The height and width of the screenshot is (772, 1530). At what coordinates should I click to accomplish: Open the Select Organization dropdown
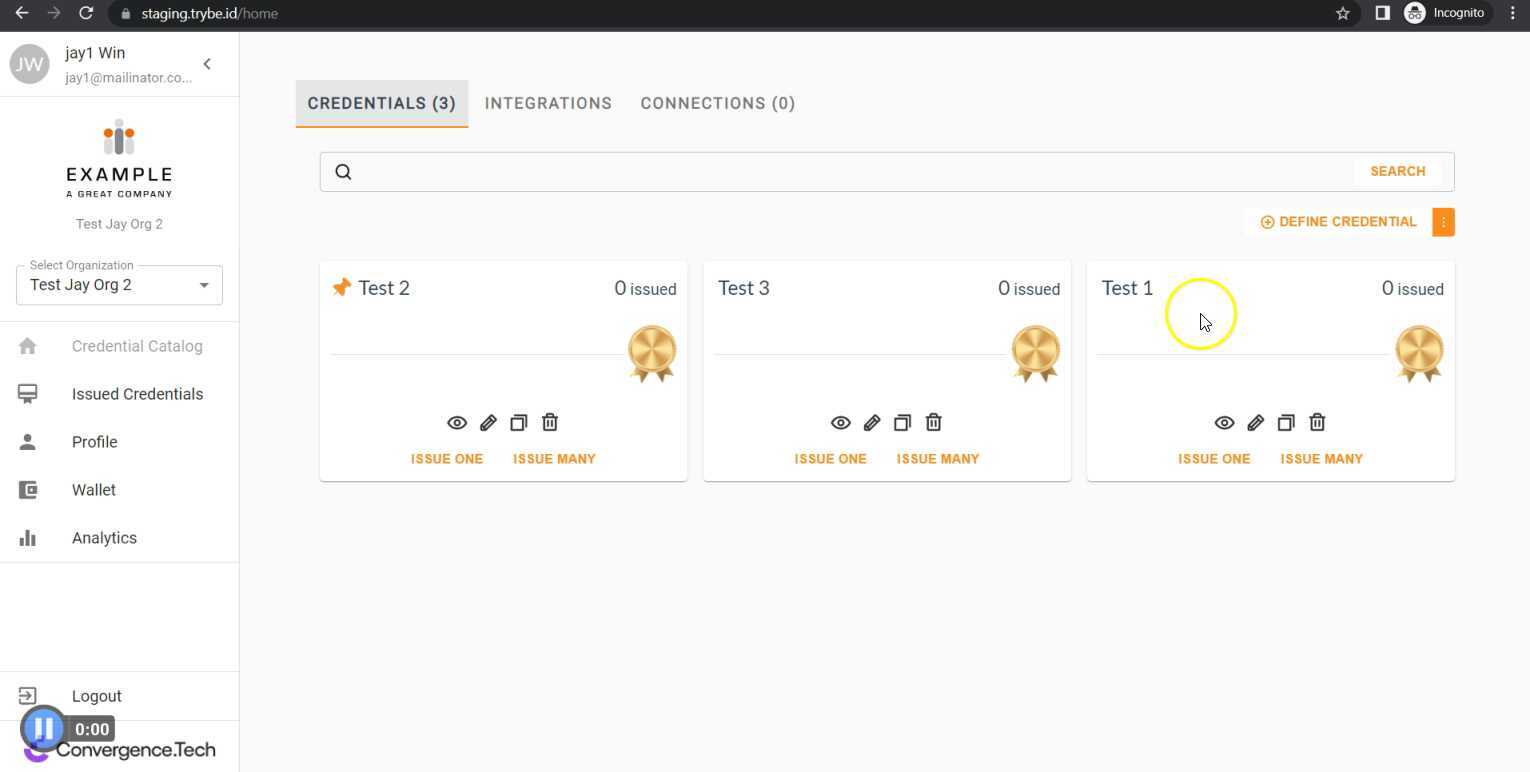click(119, 285)
